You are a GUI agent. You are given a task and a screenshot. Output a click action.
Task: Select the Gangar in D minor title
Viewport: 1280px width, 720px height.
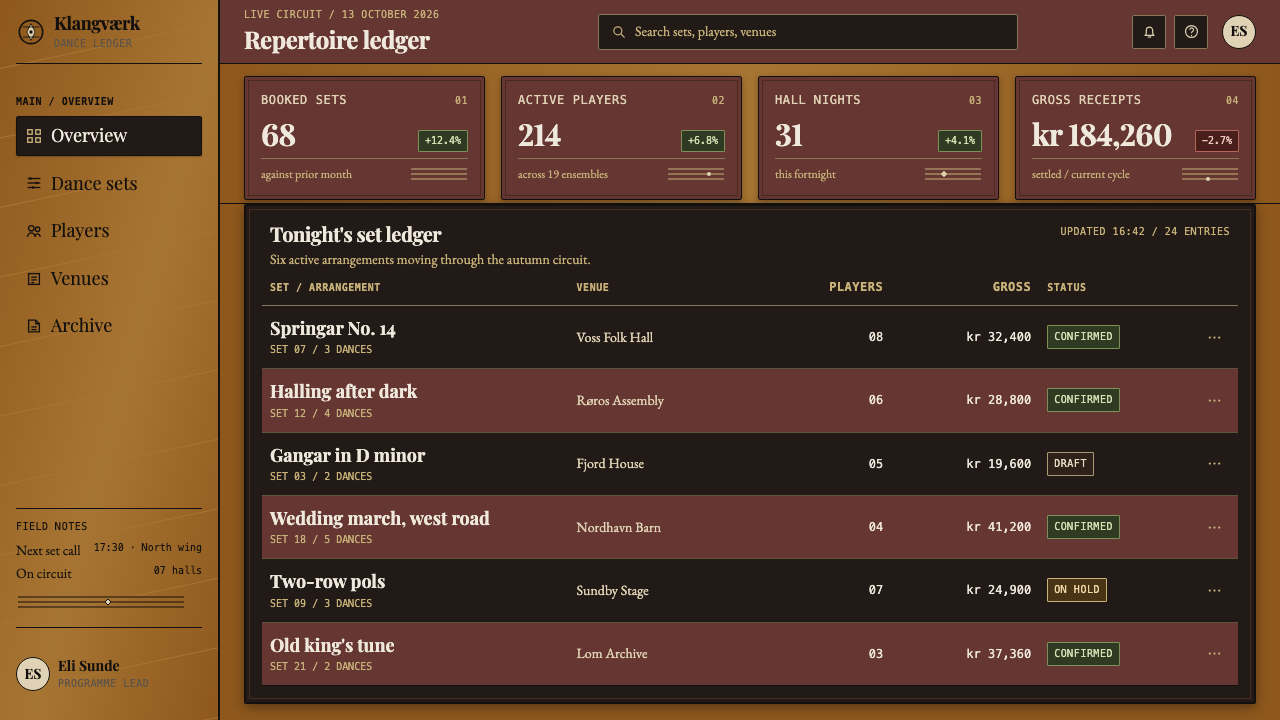[347, 456]
